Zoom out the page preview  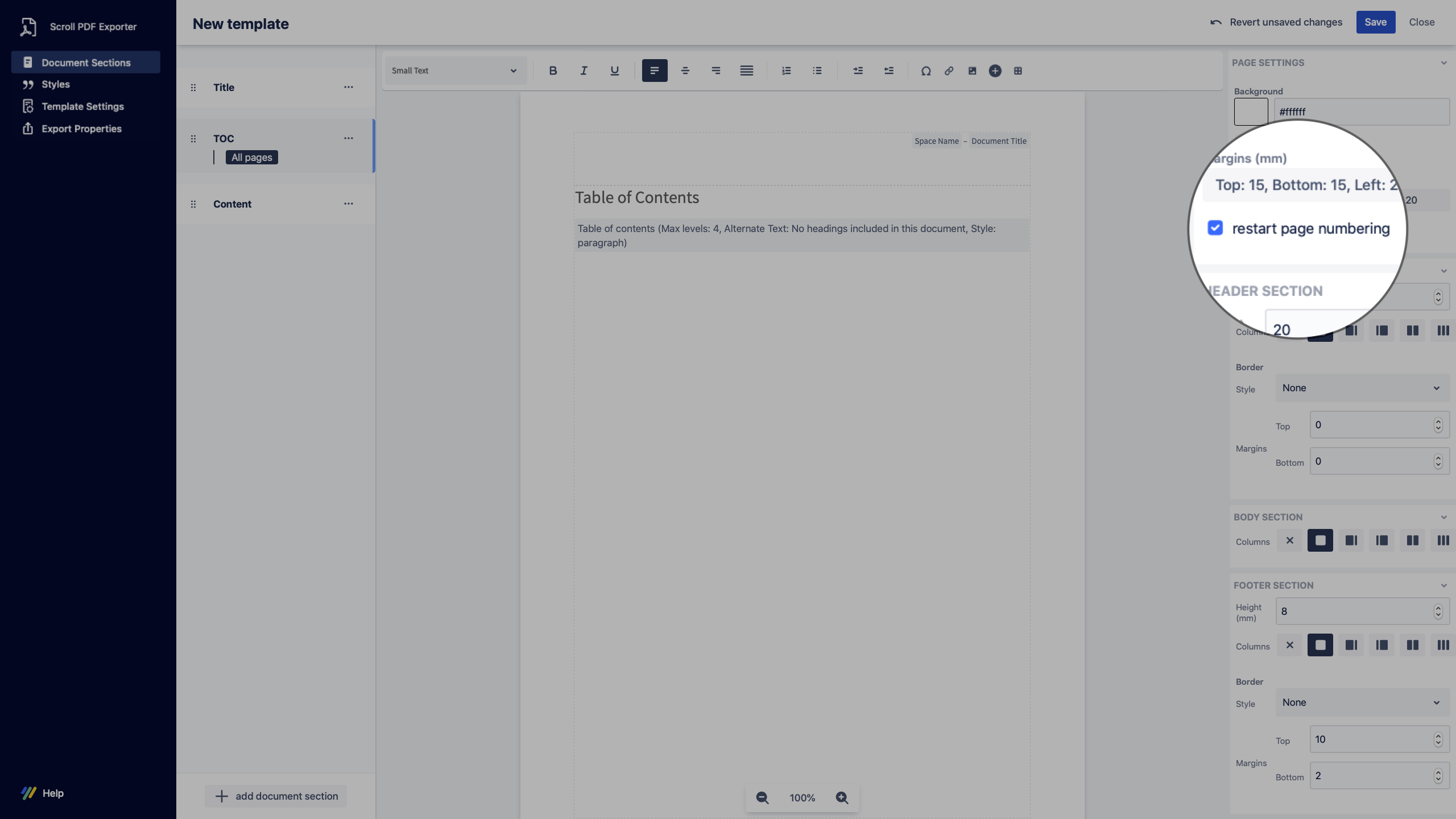click(762, 797)
